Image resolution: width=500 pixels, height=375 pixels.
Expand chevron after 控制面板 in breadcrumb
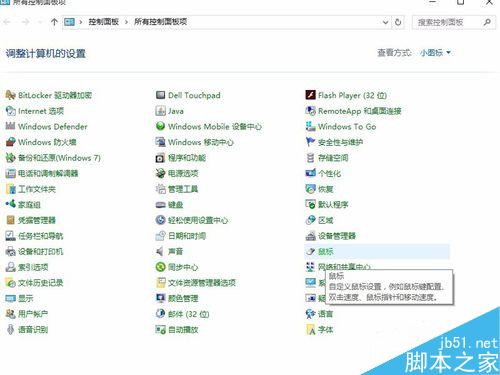pyautogui.click(x=126, y=22)
